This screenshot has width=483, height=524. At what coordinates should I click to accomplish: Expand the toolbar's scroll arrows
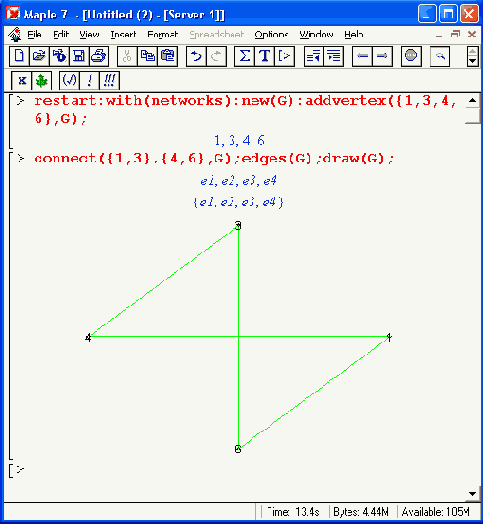[472, 56]
